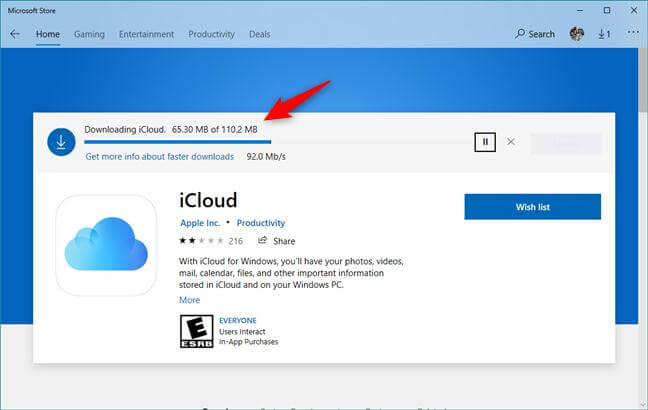Open the Deals tab
Screen dimensions: 648x410
click(x=260, y=34)
